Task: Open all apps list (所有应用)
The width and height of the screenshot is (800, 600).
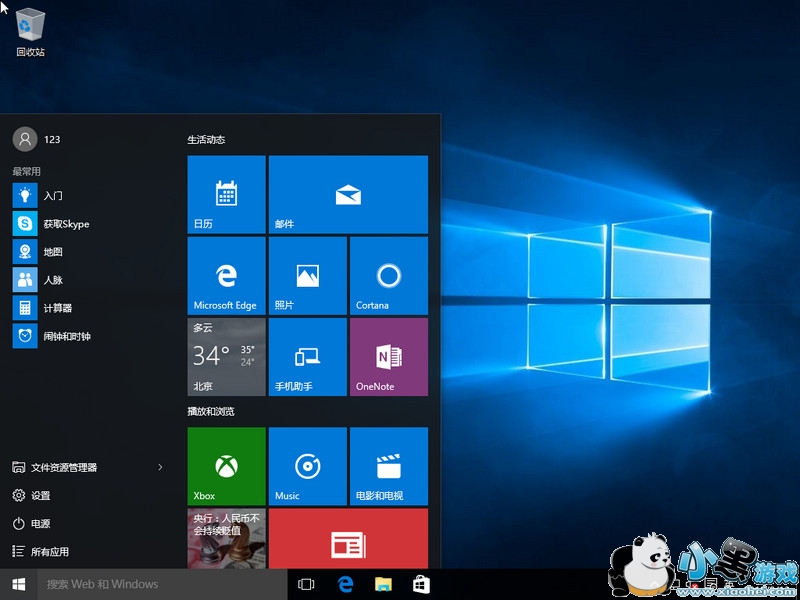Action: click(x=49, y=551)
